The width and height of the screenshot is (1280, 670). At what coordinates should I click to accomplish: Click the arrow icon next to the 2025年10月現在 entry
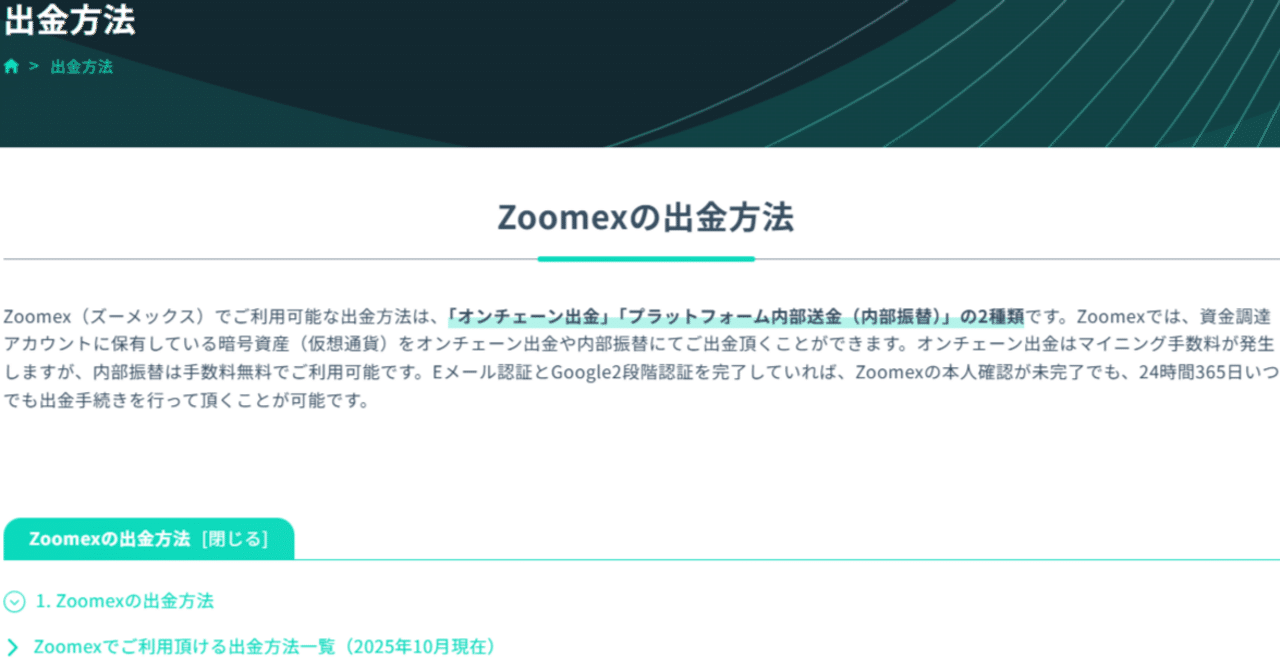coord(13,647)
